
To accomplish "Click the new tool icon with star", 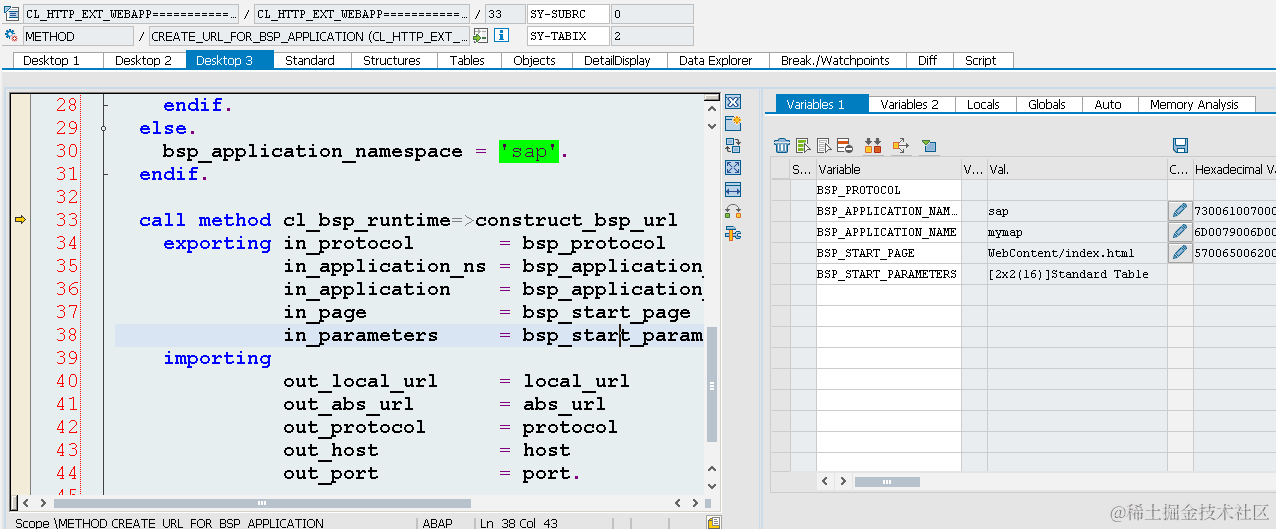I will tap(732, 123).
